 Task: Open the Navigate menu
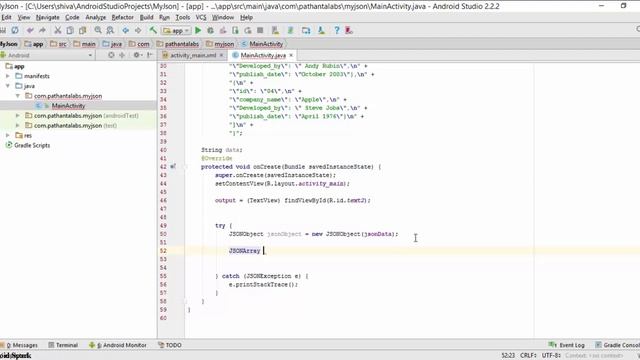(x=48, y=17)
